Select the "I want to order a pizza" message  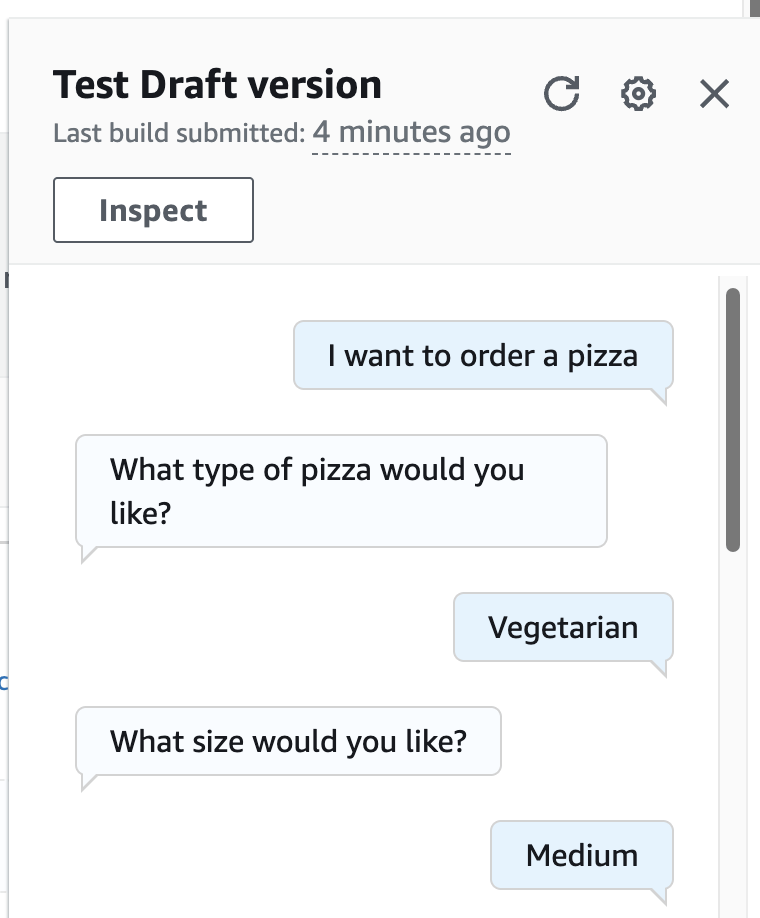tap(483, 356)
